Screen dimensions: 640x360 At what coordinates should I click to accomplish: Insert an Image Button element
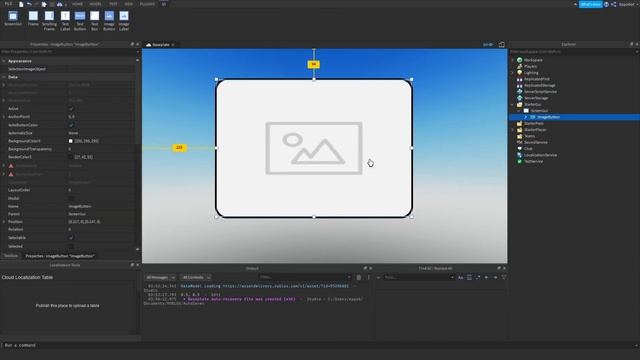109,20
